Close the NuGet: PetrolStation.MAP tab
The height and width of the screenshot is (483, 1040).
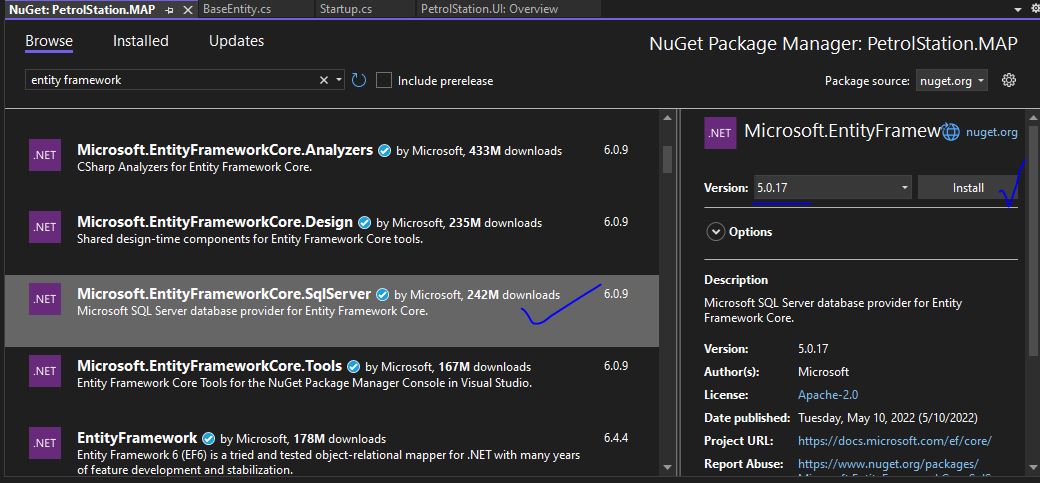(x=186, y=9)
